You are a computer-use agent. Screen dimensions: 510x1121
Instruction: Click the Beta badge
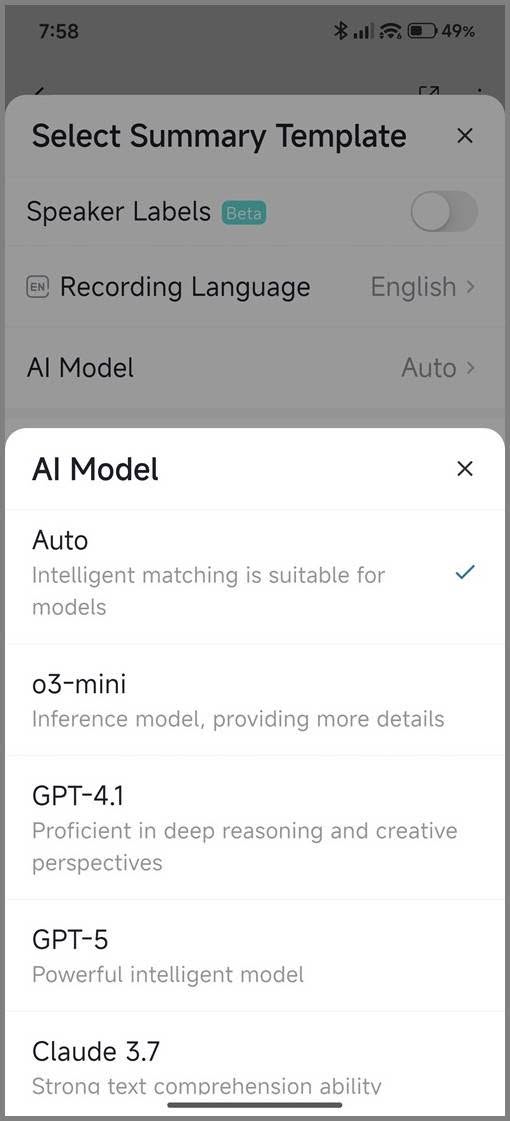[243, 212]
